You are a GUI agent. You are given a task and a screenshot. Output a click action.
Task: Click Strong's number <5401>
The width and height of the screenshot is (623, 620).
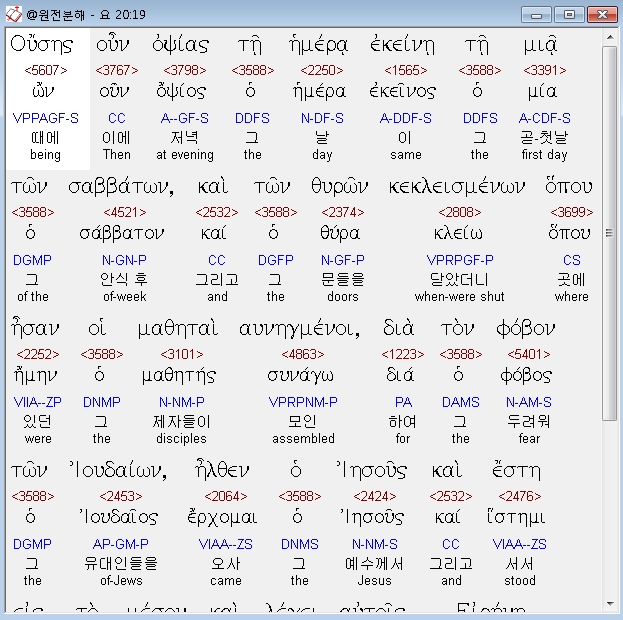coord(529,354)
